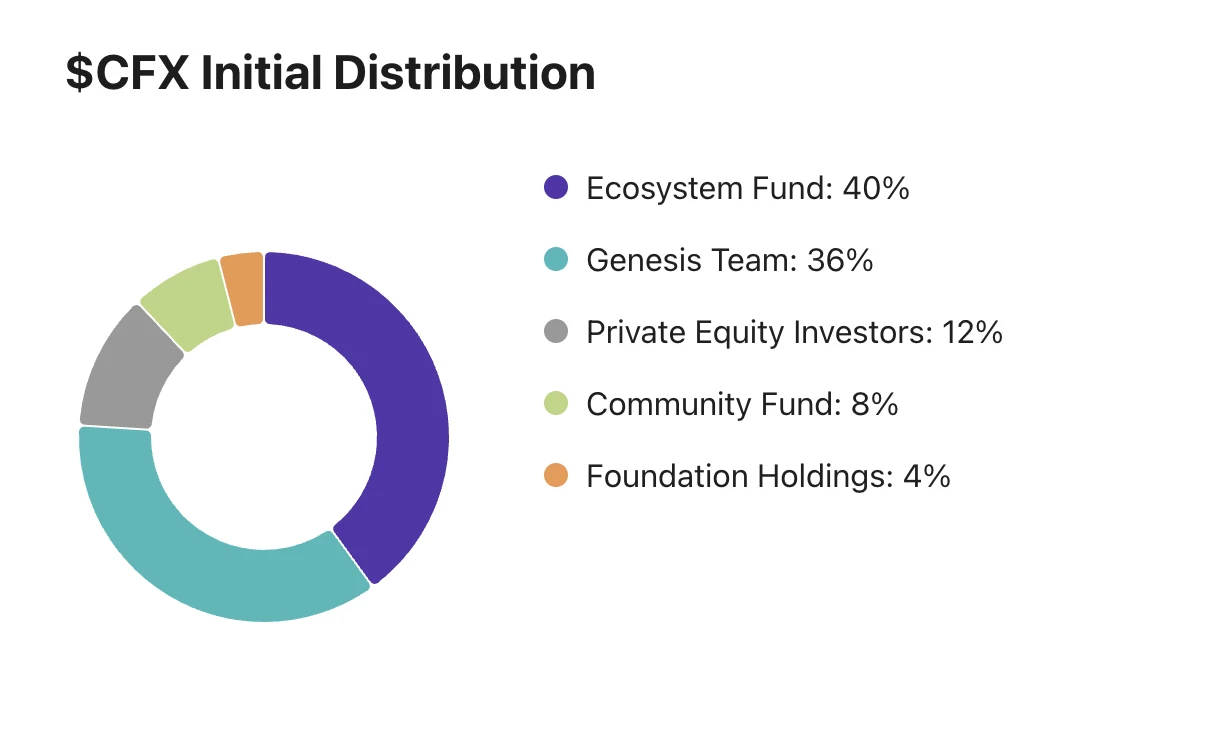Click the orange Foundation Holdings chart segment
Screen dimensions: 1218x748
click(x=243, y=289)
